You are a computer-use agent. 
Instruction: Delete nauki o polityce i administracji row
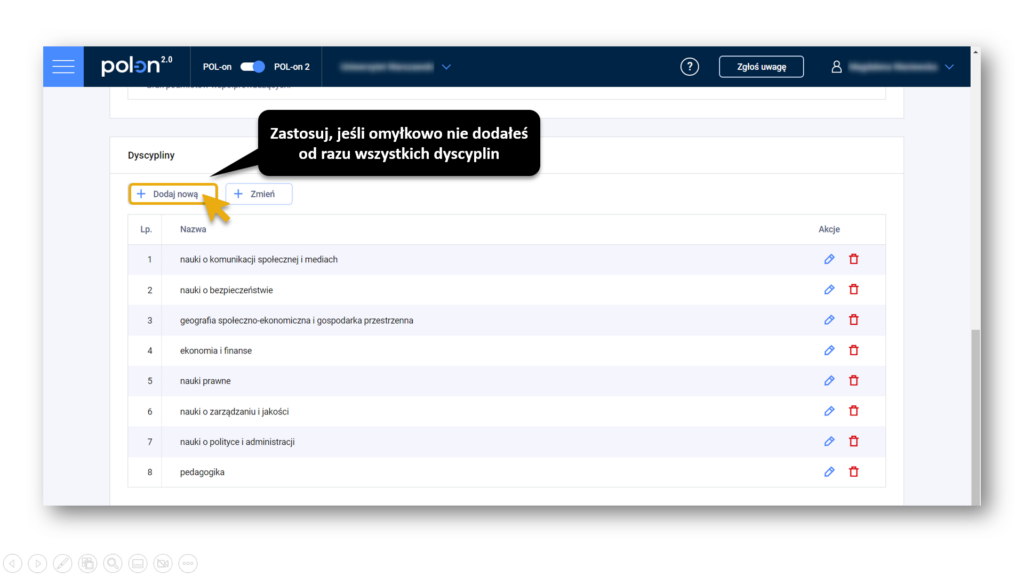pyautogui.click(x=854, y=441)
